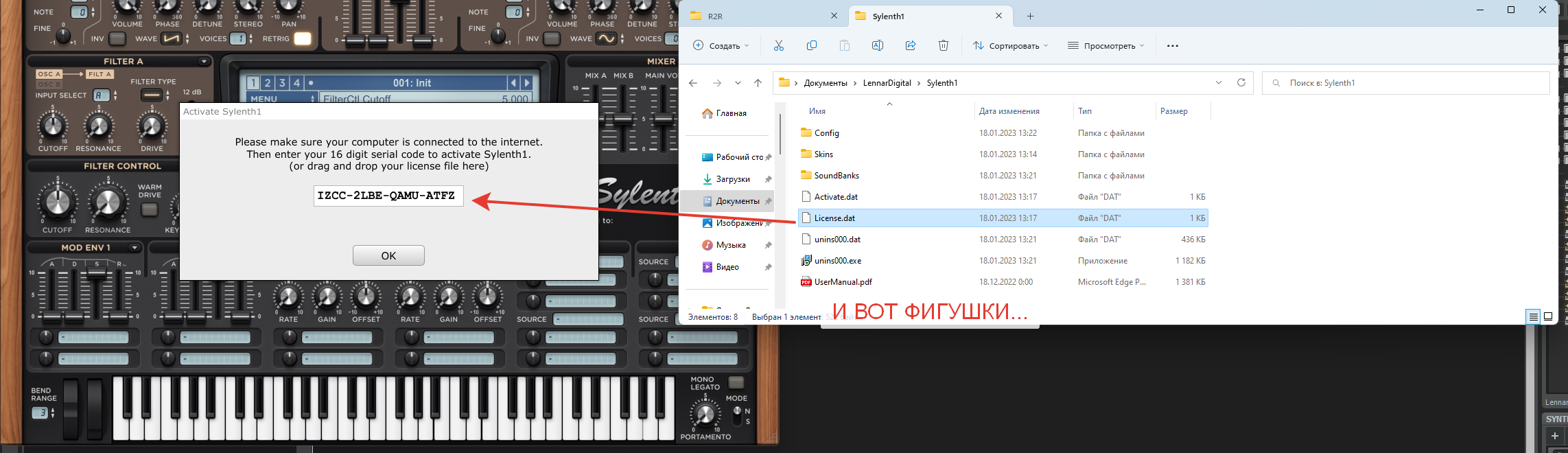Viewport: 1568px width, 453px height.
Task: Click the Filter A DRIVE knob
Action: pyautogui.click(x=151, y=126)
